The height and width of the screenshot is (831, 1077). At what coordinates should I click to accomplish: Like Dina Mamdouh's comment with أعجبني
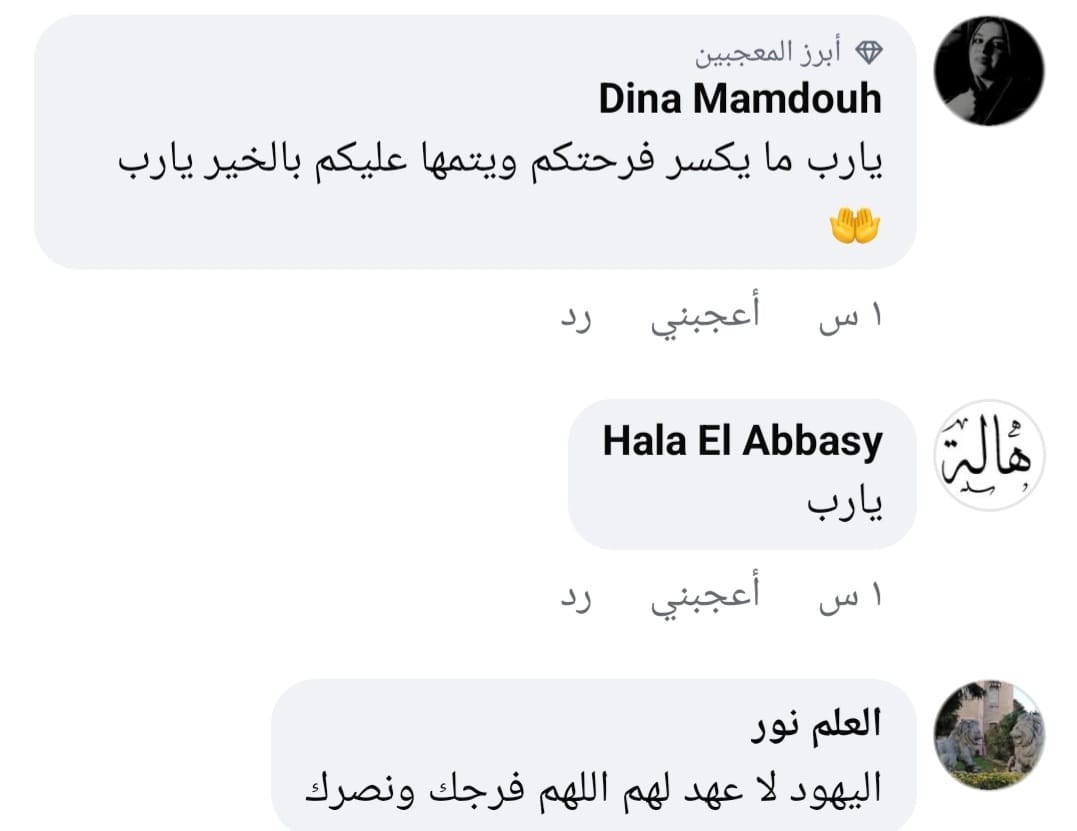pyautogui.click(x=706, y=316)
